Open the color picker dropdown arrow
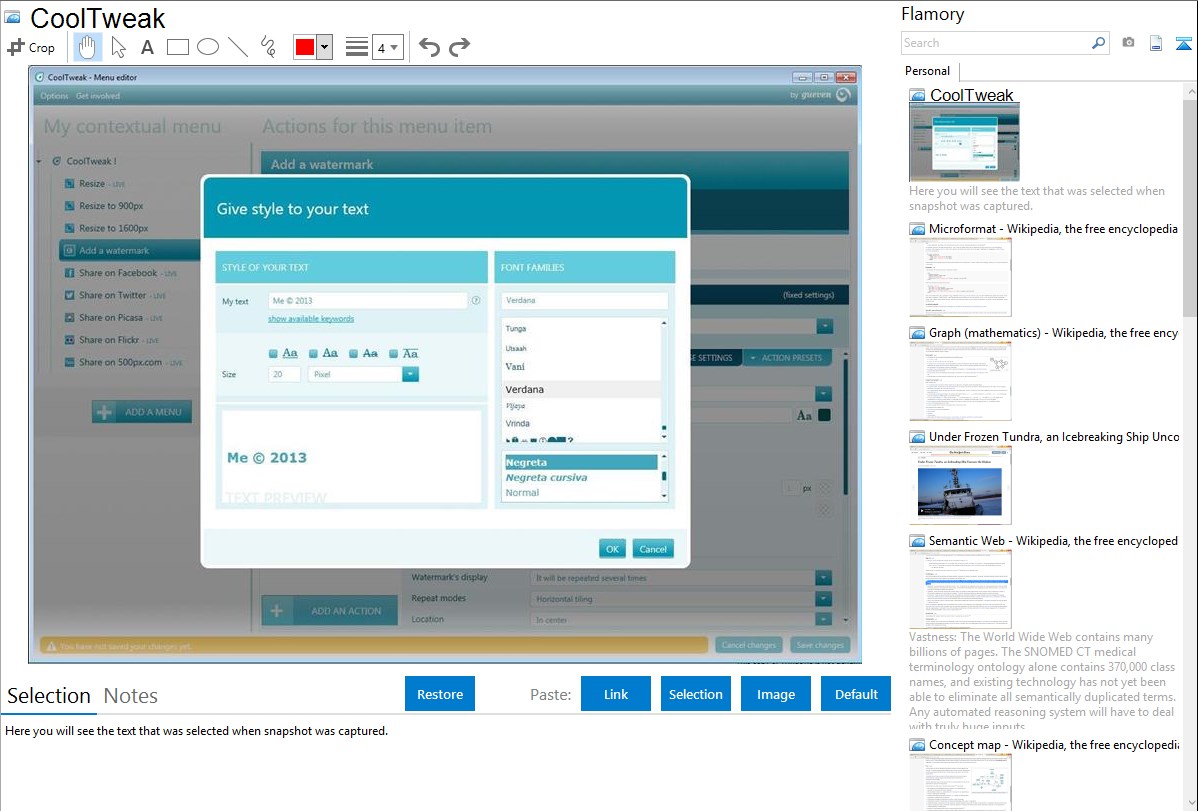 325,47
